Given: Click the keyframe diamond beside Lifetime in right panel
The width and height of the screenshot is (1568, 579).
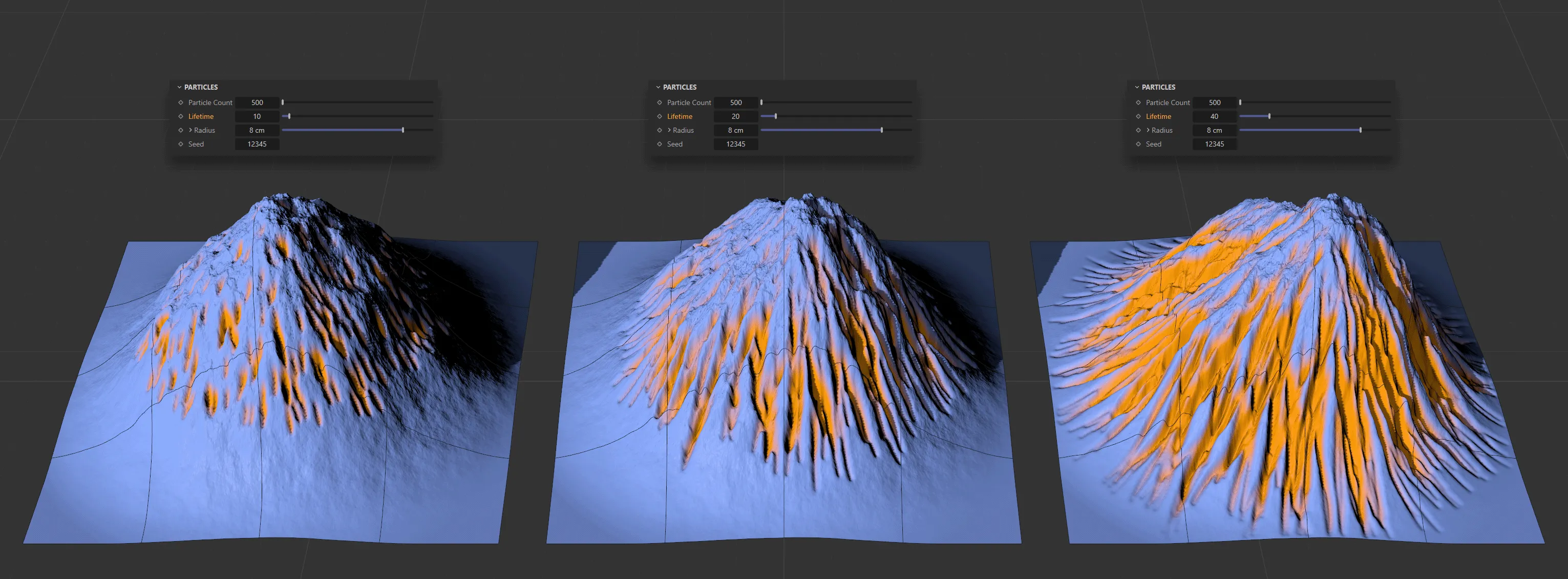Looking at the screenshot, I should point(1138,116).
